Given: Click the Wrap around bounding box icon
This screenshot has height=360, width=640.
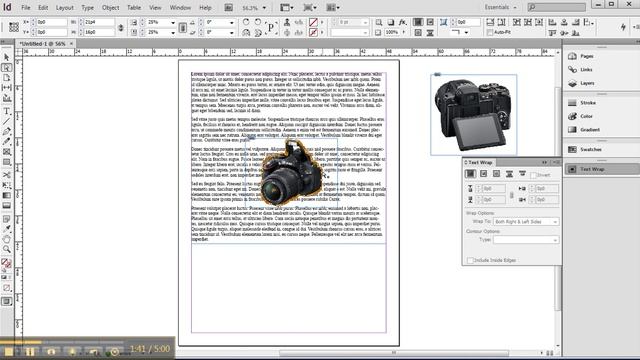Looking at the screenshot, I should click(484, 174).
